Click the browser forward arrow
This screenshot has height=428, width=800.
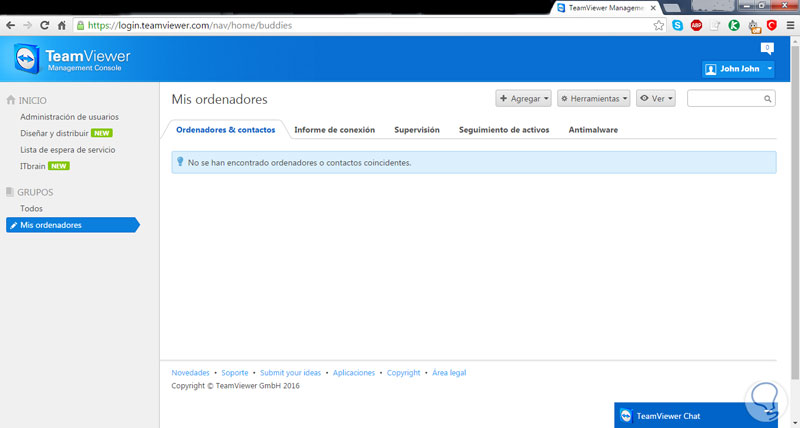[x=28, y=25]
